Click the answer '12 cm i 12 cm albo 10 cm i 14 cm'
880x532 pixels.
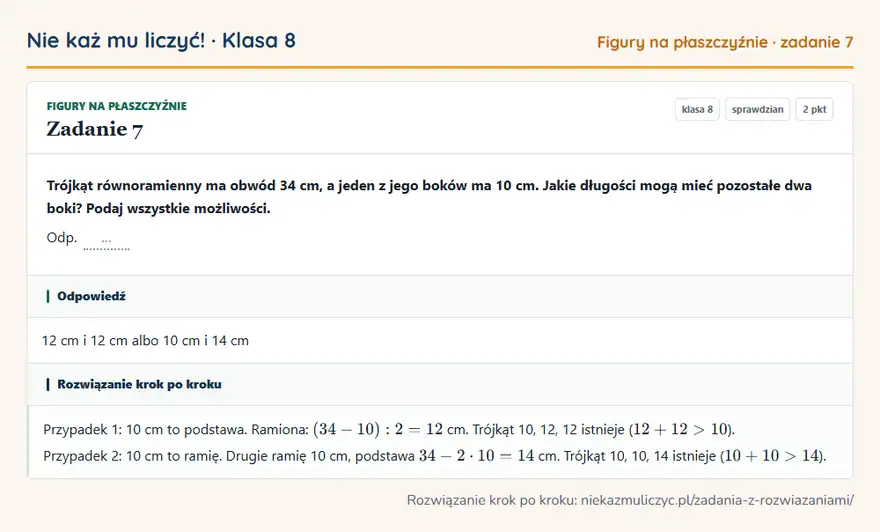145,341
